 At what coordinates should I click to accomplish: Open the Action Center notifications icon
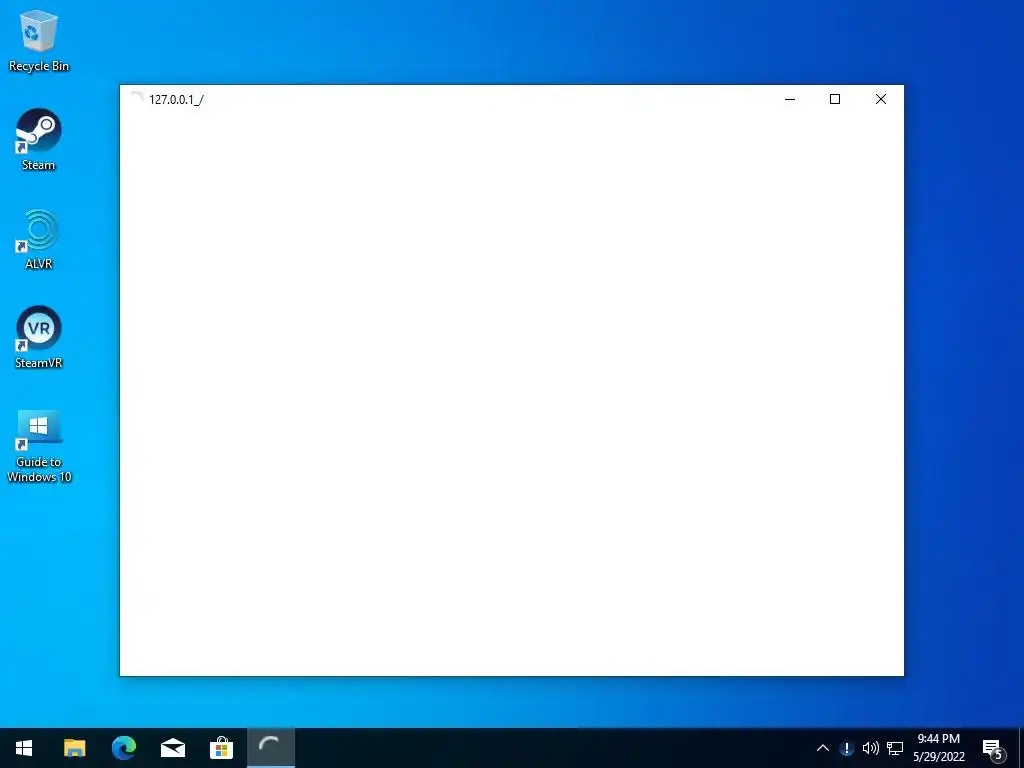(x=993, y=748)
